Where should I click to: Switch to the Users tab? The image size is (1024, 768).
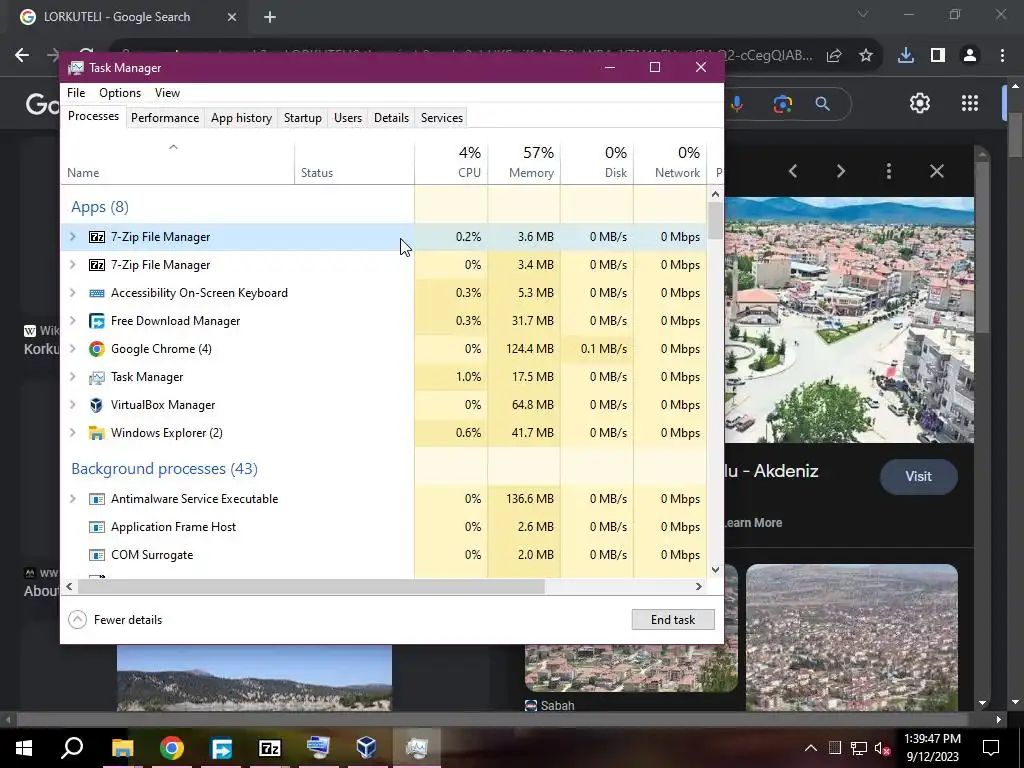[x=347, y=118]
